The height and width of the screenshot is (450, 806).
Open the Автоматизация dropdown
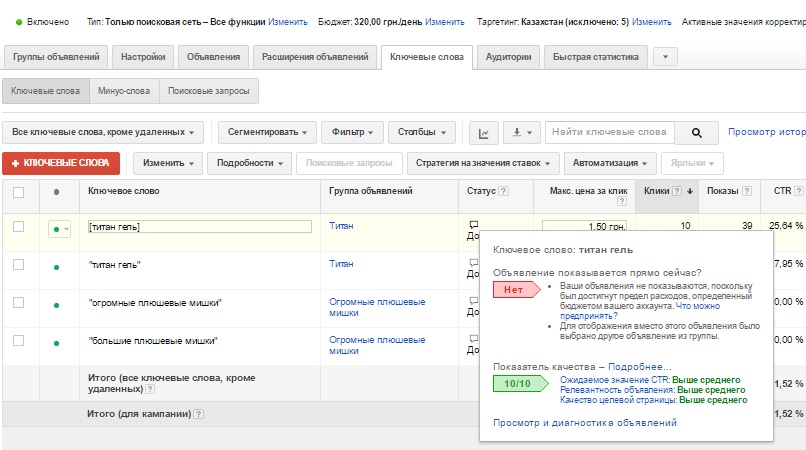click(x=610, y=163)
